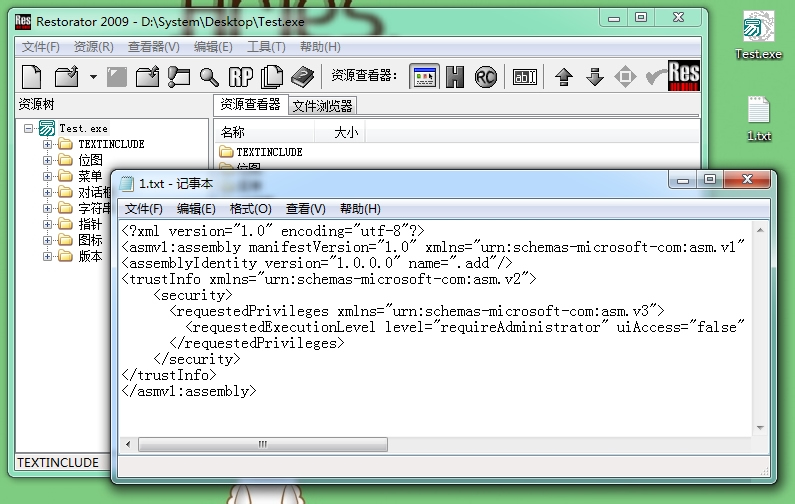Click the grayed diamond navigation icon

(x=625, y=77)
